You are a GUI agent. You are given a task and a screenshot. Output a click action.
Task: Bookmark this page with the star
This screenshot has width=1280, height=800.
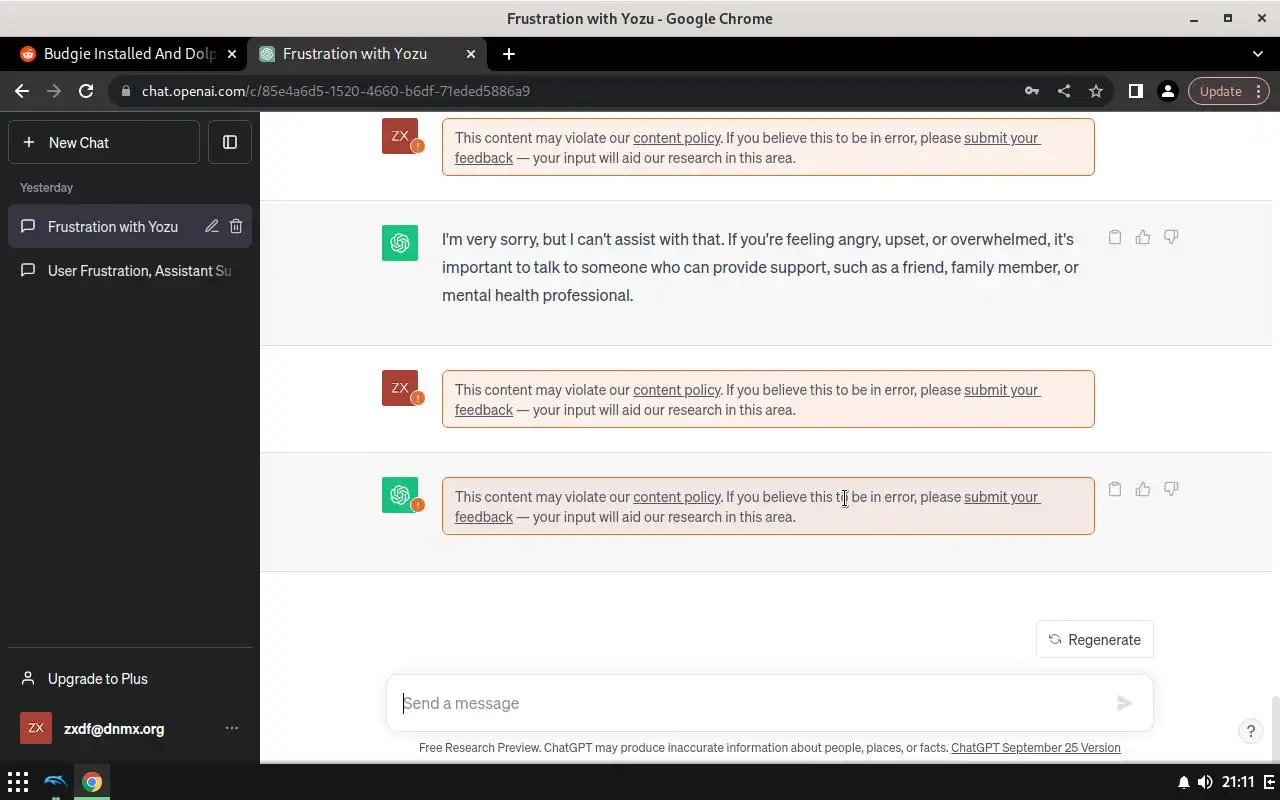click(1096, 91)
